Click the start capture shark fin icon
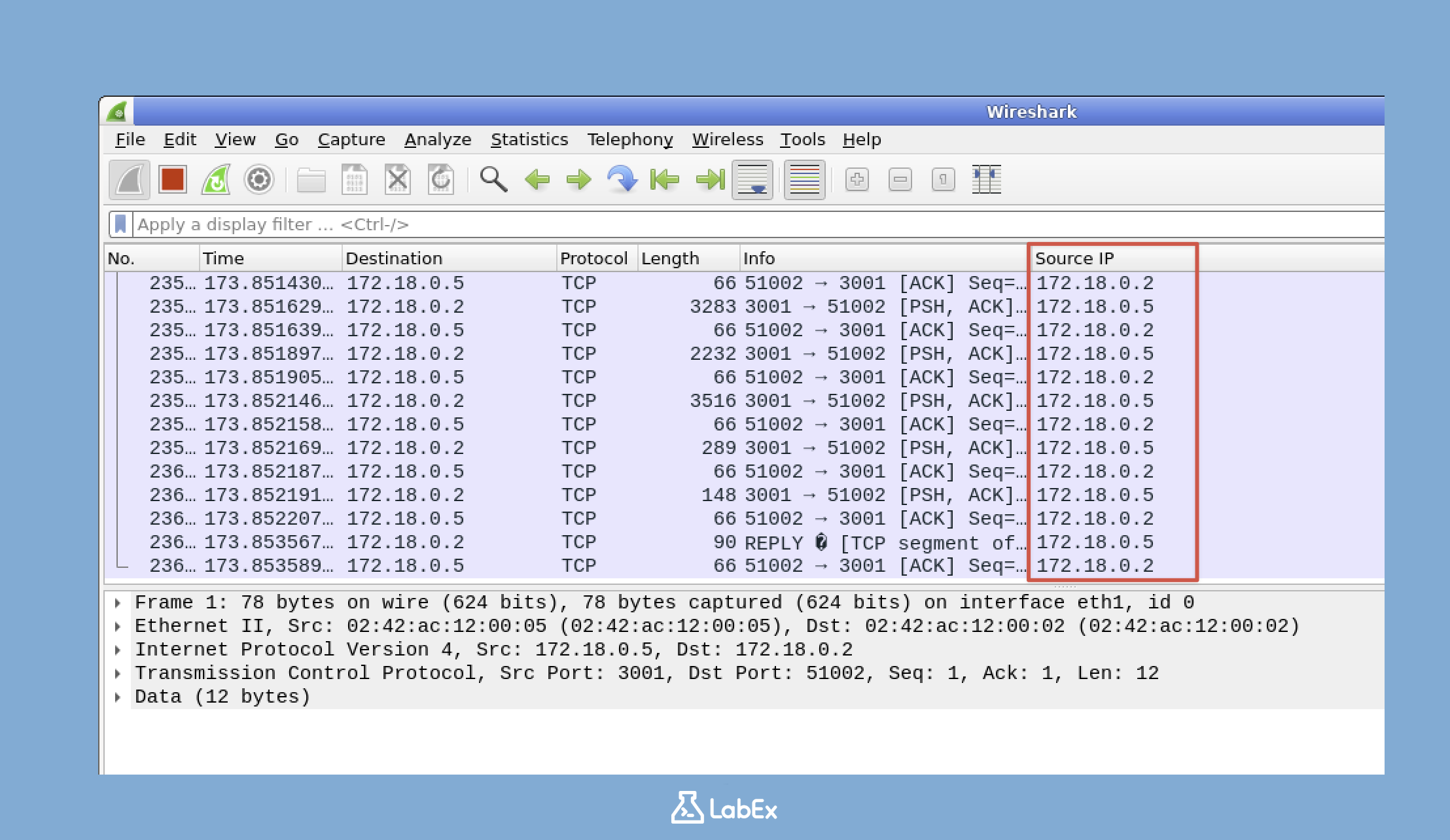 130,180
